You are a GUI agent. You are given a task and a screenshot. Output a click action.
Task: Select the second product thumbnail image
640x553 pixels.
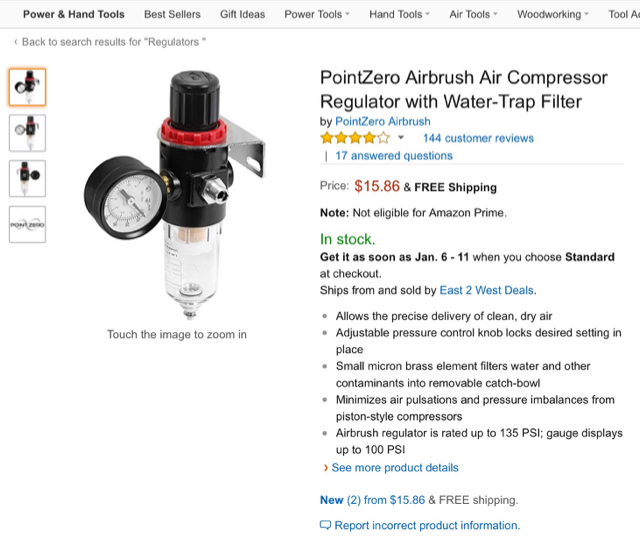point(27,133)
